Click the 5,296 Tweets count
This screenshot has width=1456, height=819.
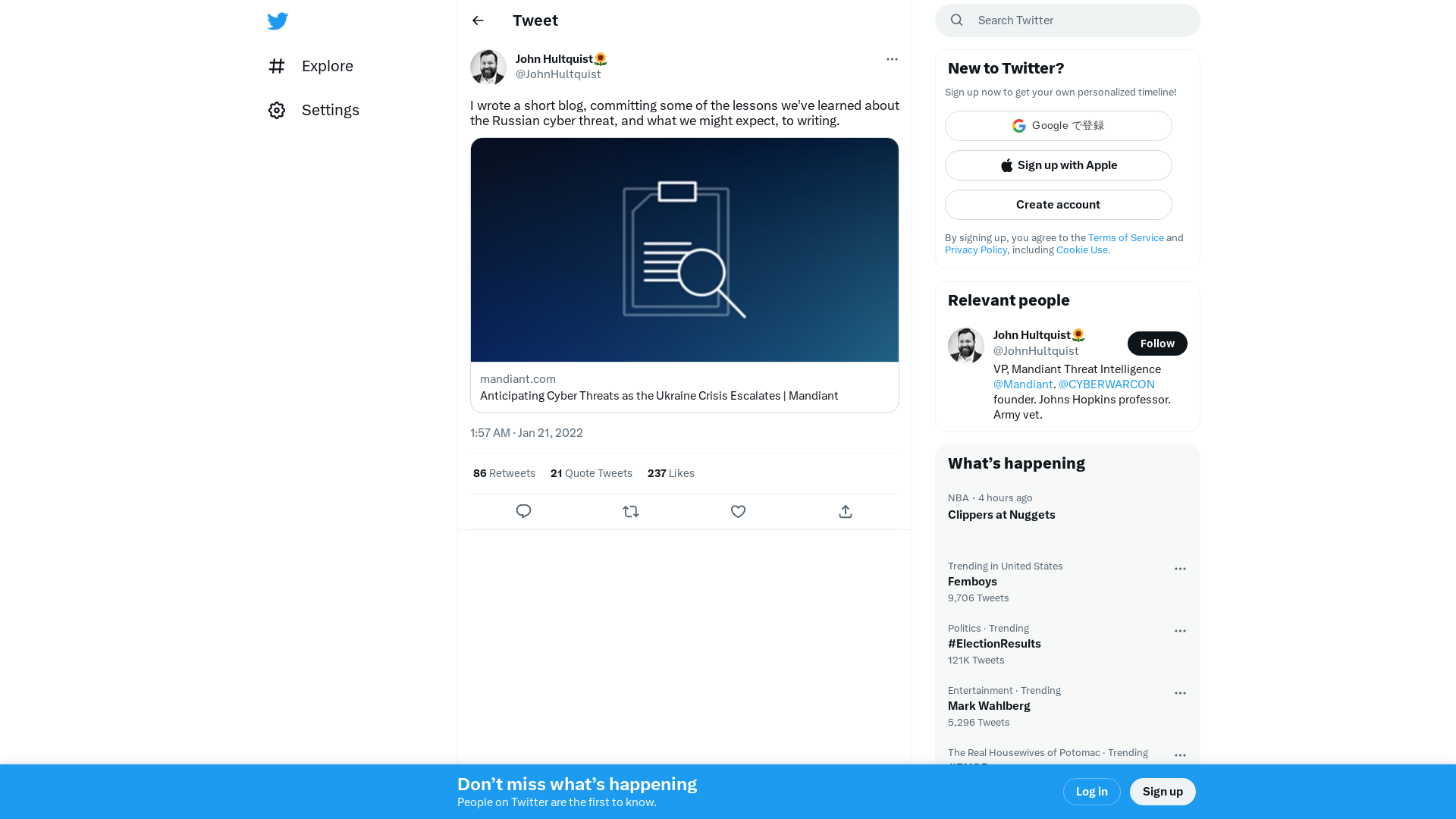point(979,723)
